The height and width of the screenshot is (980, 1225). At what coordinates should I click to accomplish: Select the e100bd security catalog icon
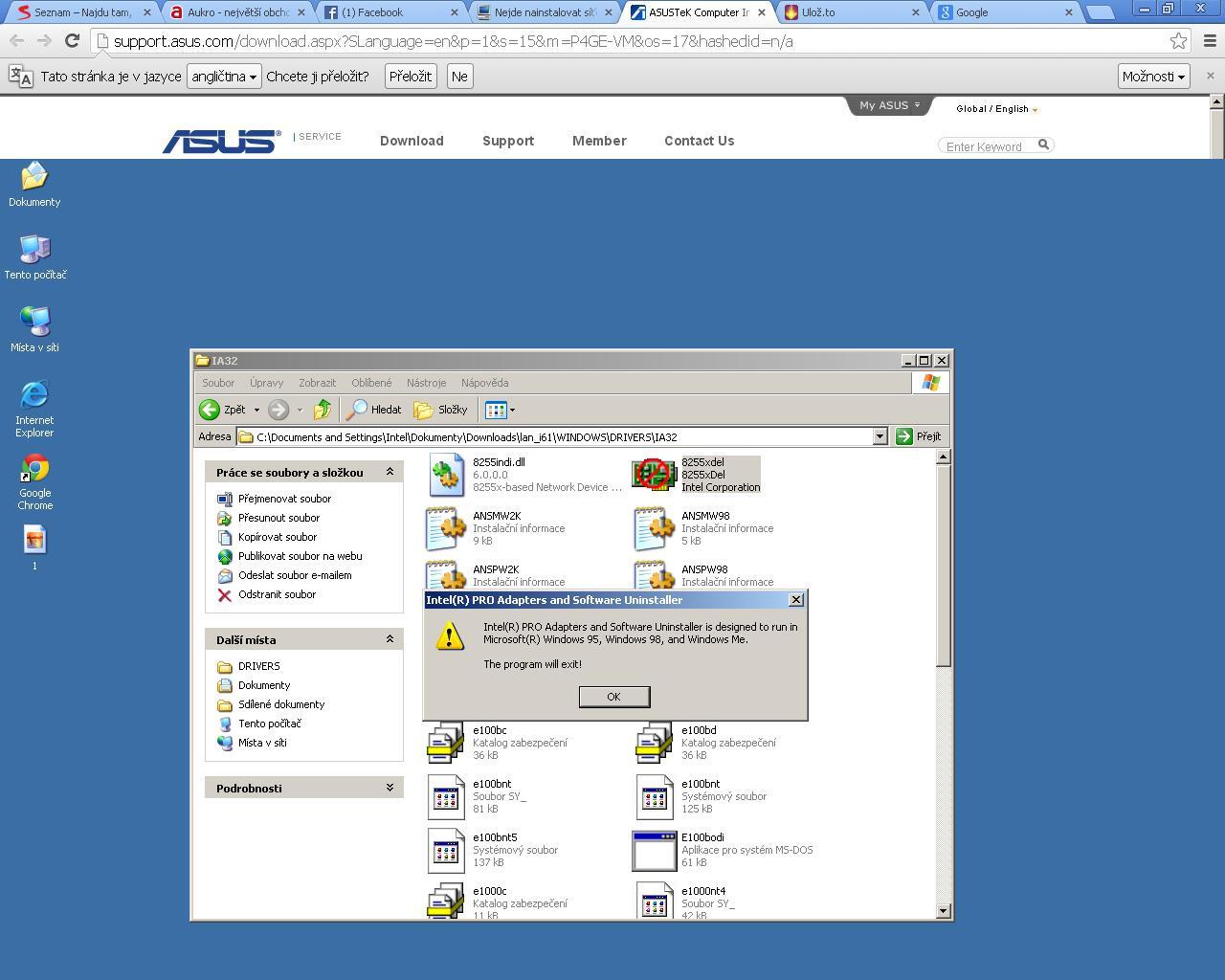pyautogui.click(x=655, y=744)
